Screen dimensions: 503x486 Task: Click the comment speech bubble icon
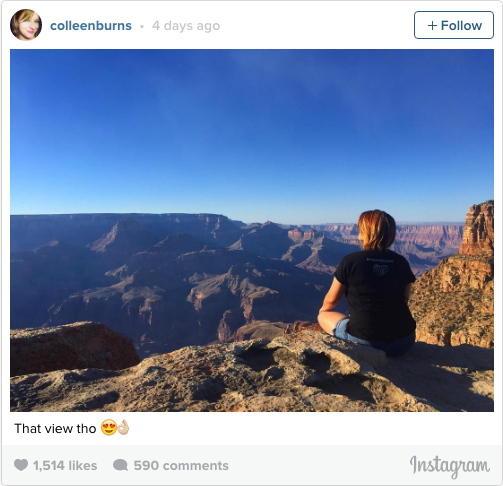tap(120, 465)
